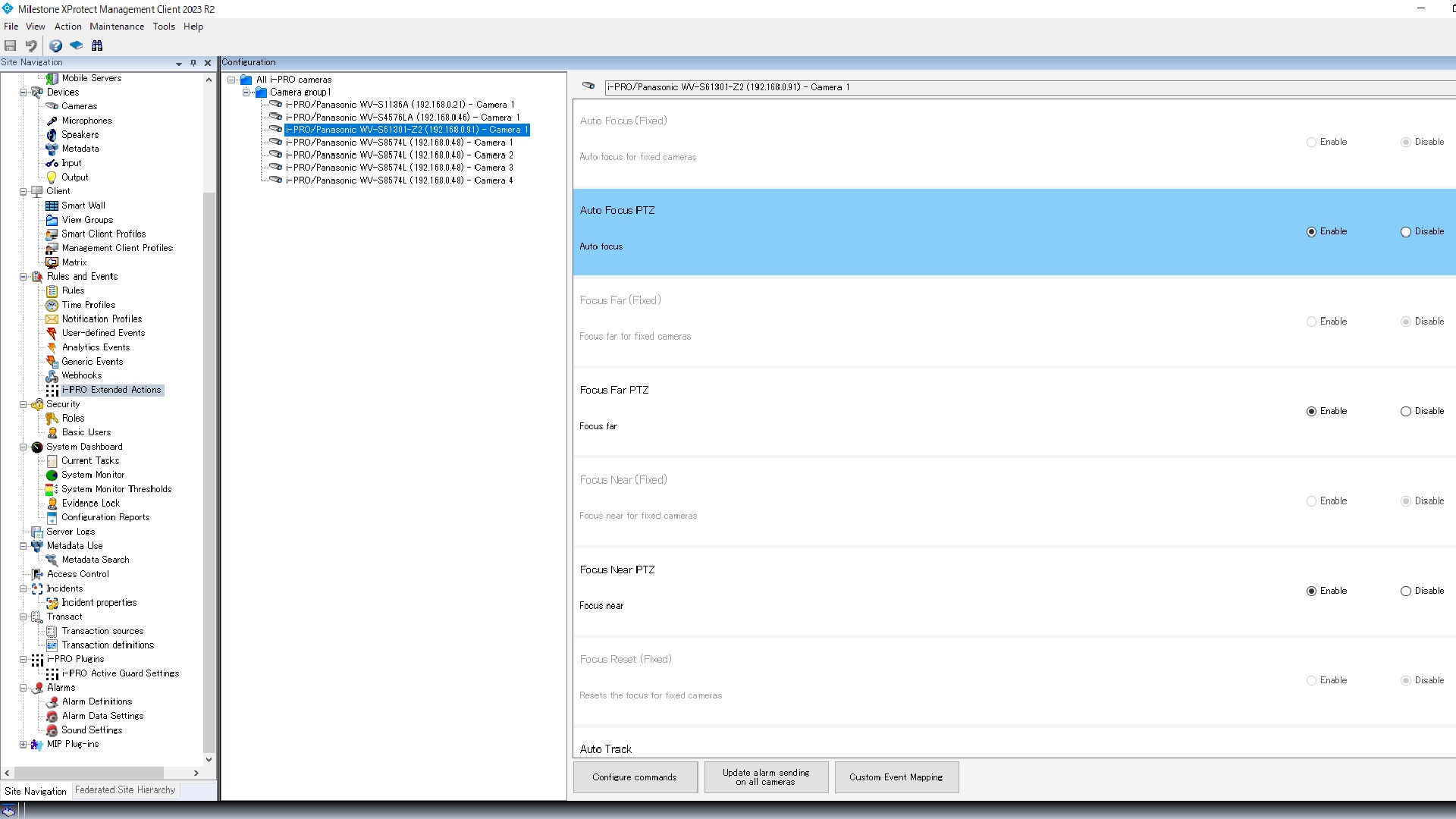Enable Auto Focus PTZ radio button
This screenshot has width=1456, height=819.
[1311, 232]
